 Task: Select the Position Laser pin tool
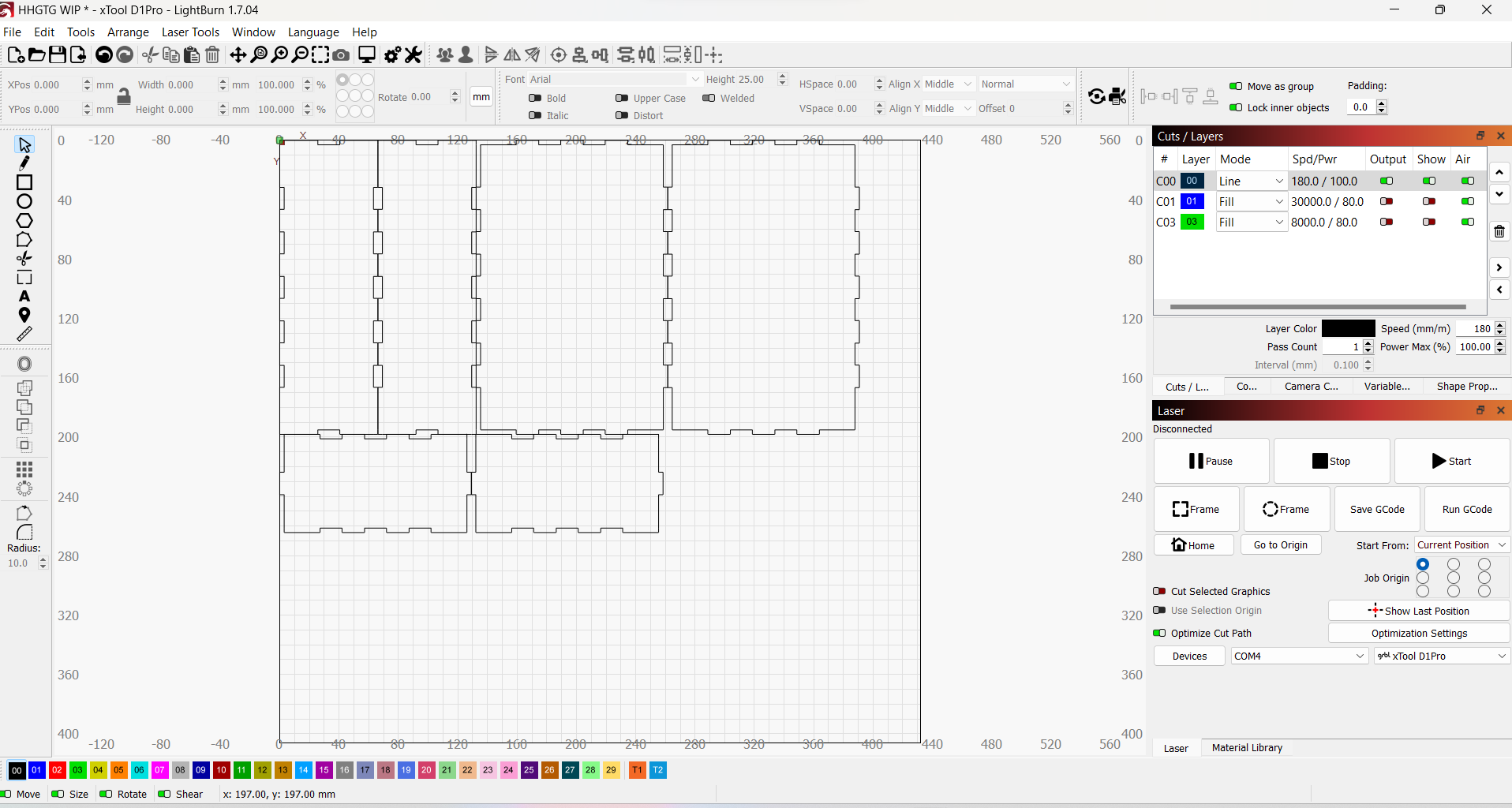(24, 315)
